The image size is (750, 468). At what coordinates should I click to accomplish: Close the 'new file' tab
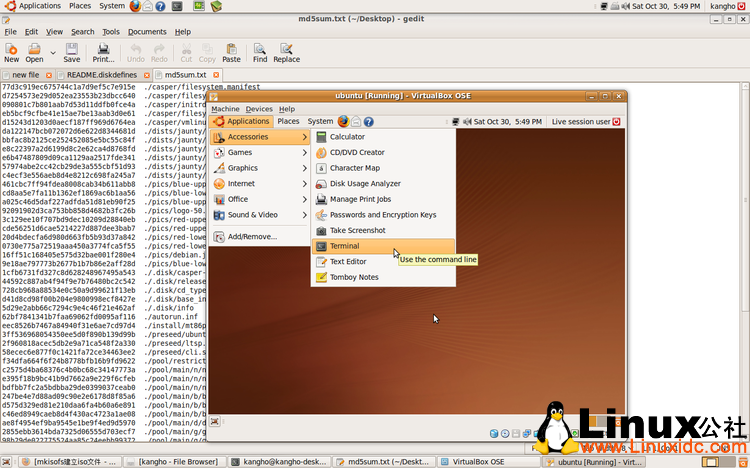[x=49, y=75]
